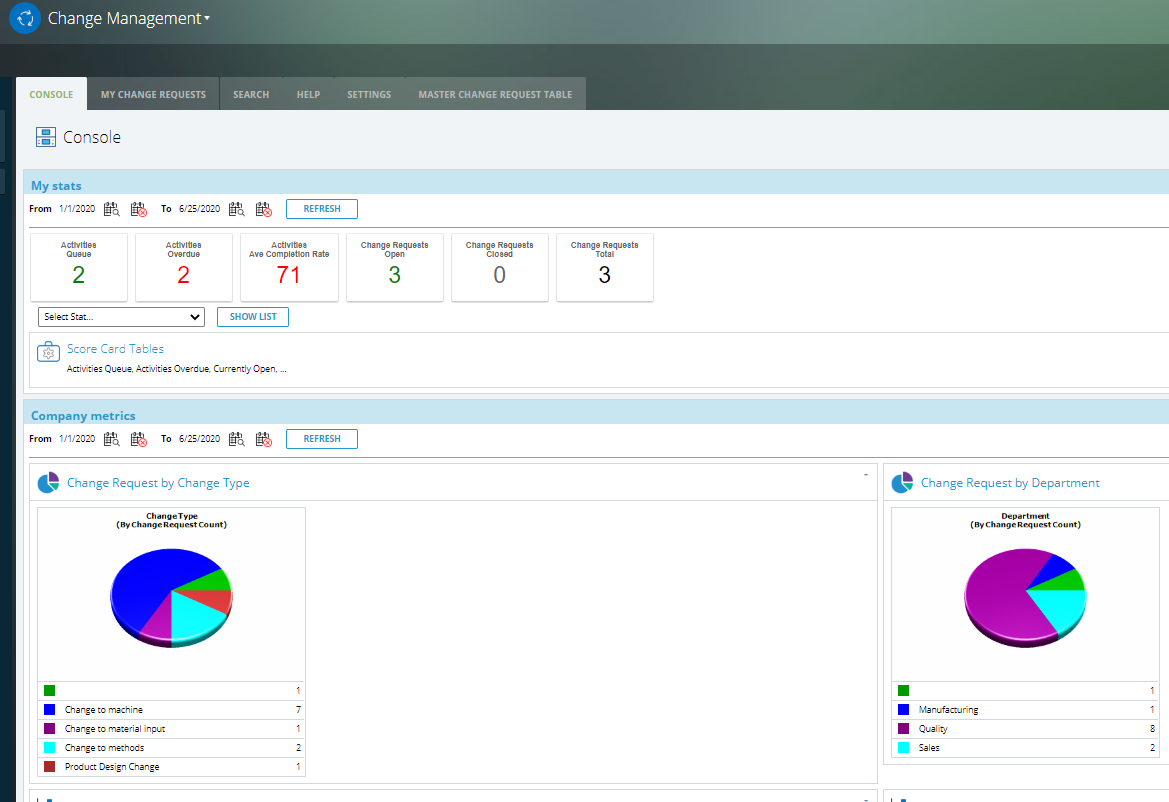Go to the Settings tab

(x=369, y=95)
